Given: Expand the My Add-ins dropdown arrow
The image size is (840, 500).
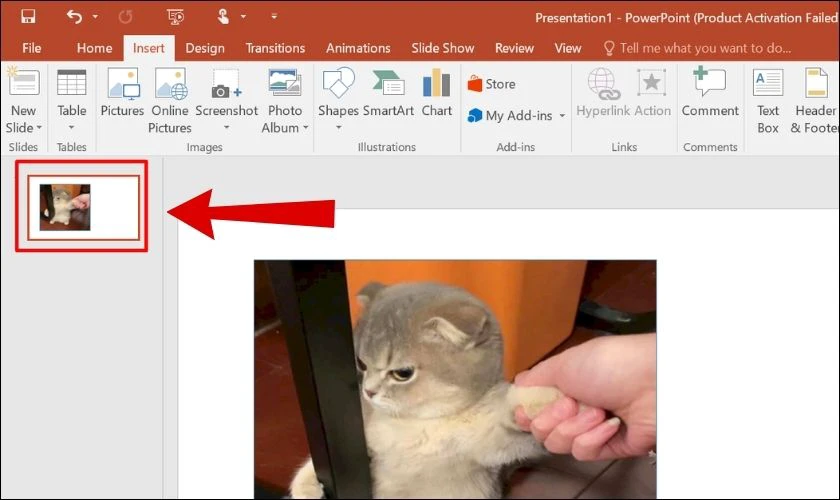Looking at the screenshot, I should click(562, 115).
